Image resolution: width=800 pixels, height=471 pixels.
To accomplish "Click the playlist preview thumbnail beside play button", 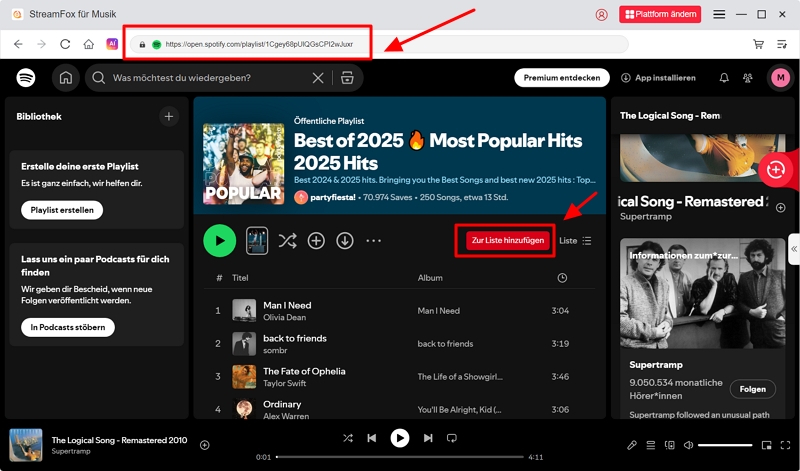I will click(x=257, y=240).
